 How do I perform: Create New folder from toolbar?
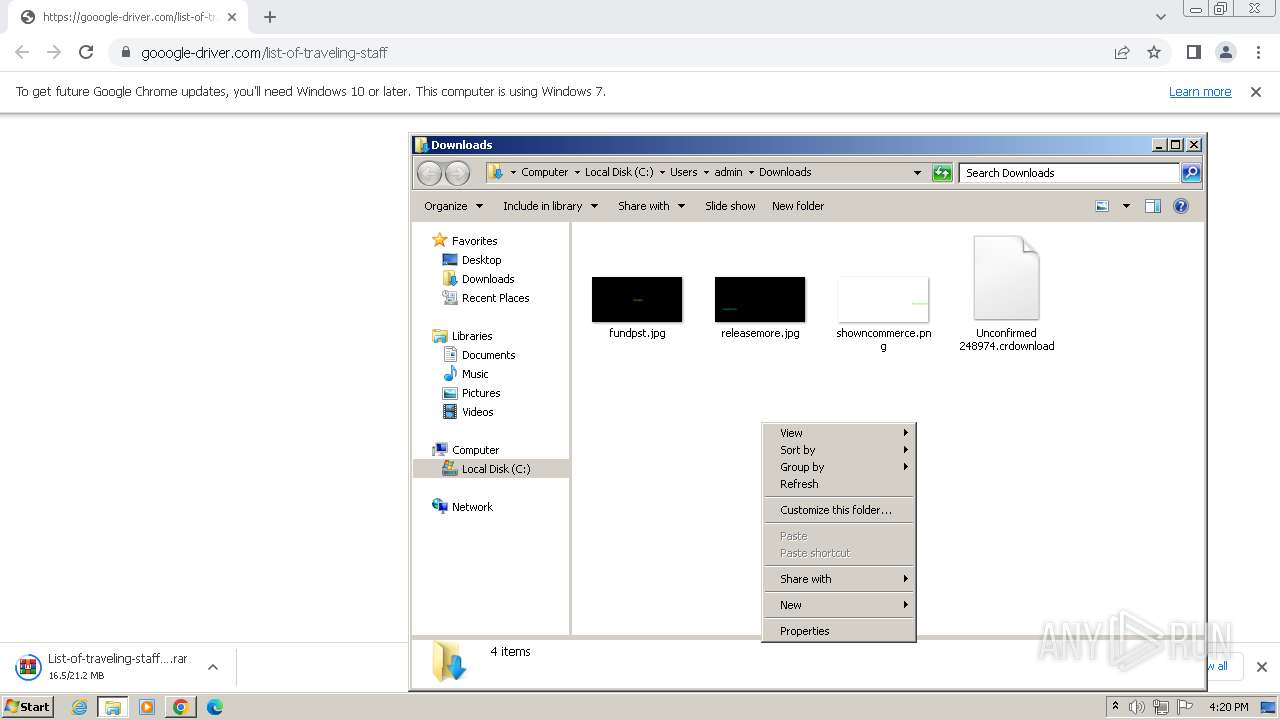click(x=798, y=206)
